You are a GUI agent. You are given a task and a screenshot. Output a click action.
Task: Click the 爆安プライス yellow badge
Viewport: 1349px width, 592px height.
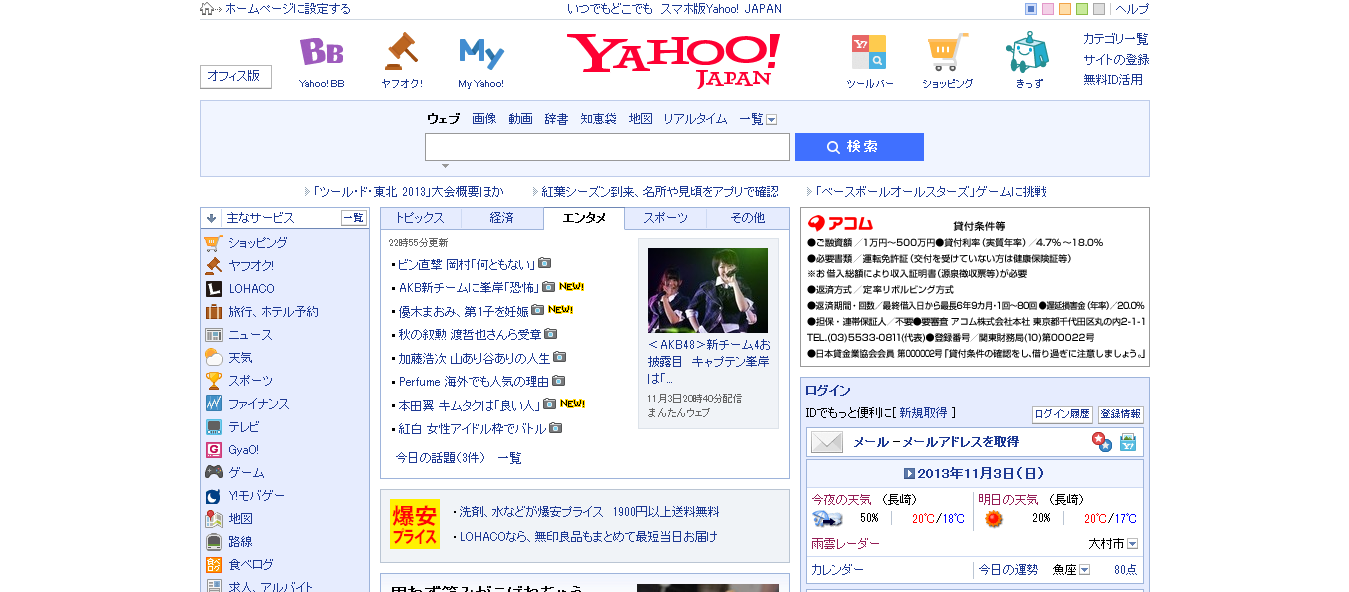[x=415, y=524]
